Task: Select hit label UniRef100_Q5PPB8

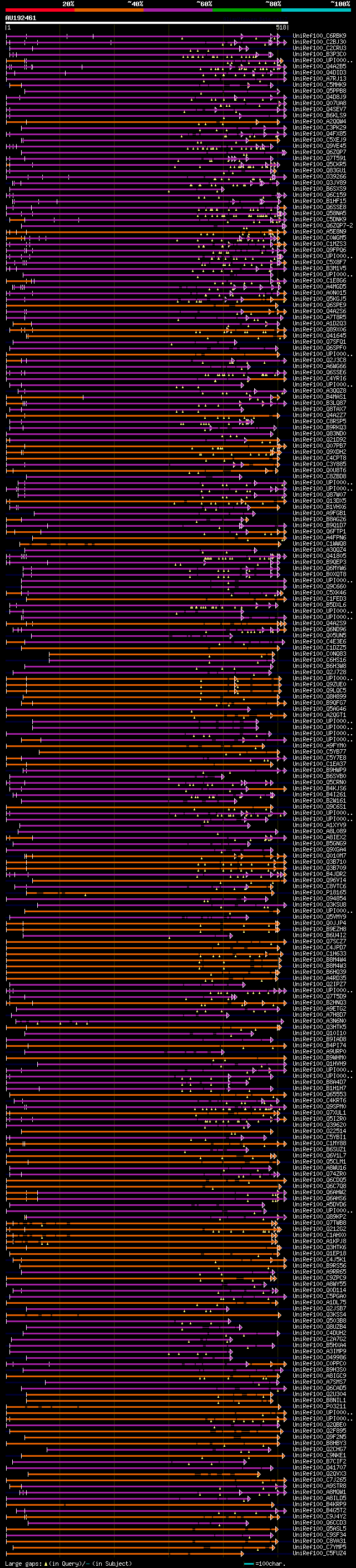Action: pyautogui.click(x=319, y=91)
